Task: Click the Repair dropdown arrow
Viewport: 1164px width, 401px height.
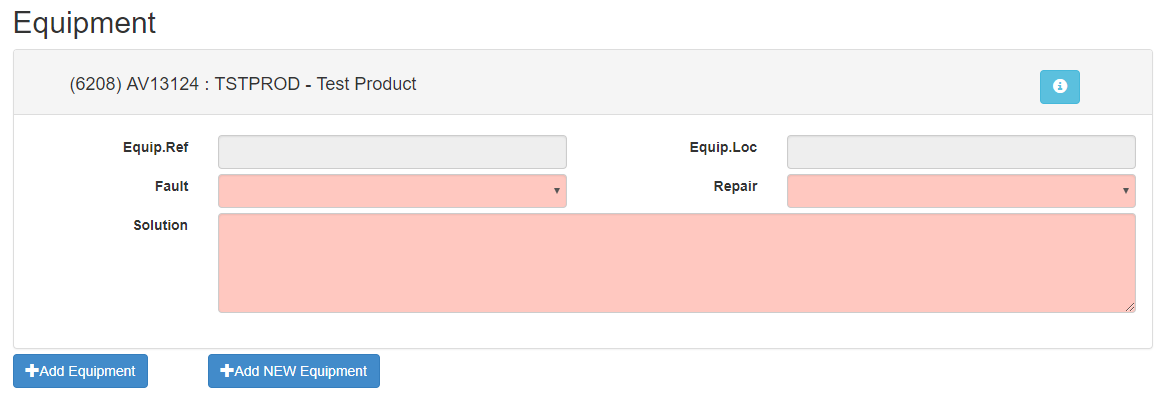Action: (1125, 191)
